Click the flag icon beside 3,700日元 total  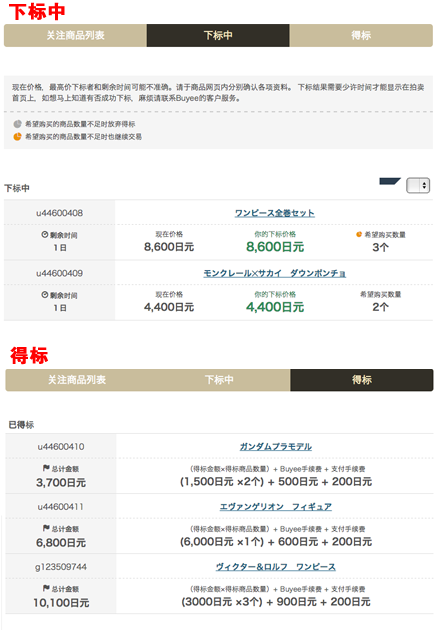46,468
